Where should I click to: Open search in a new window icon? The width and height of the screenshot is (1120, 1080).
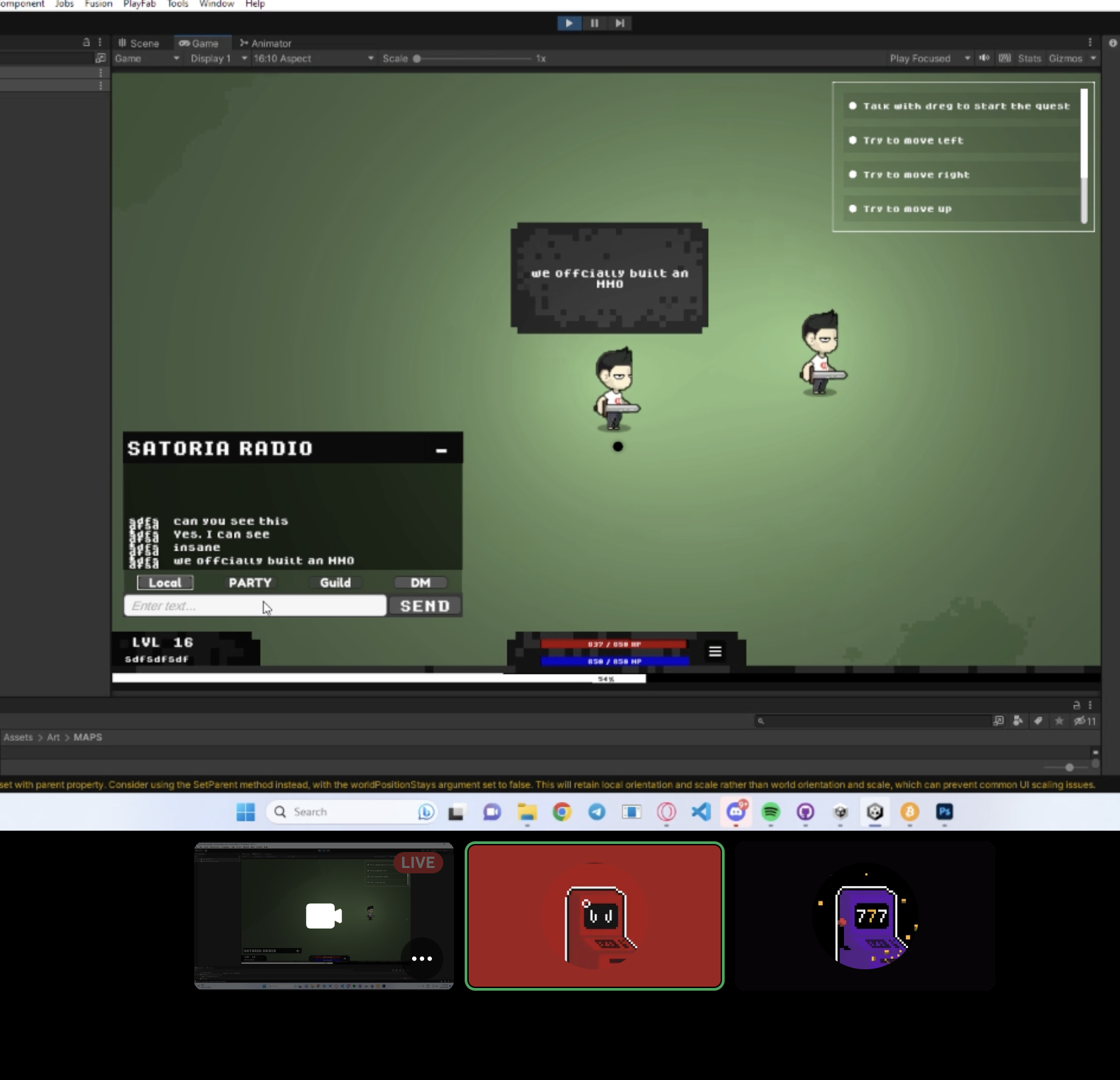pyautogui.click(x=998, y=721)
